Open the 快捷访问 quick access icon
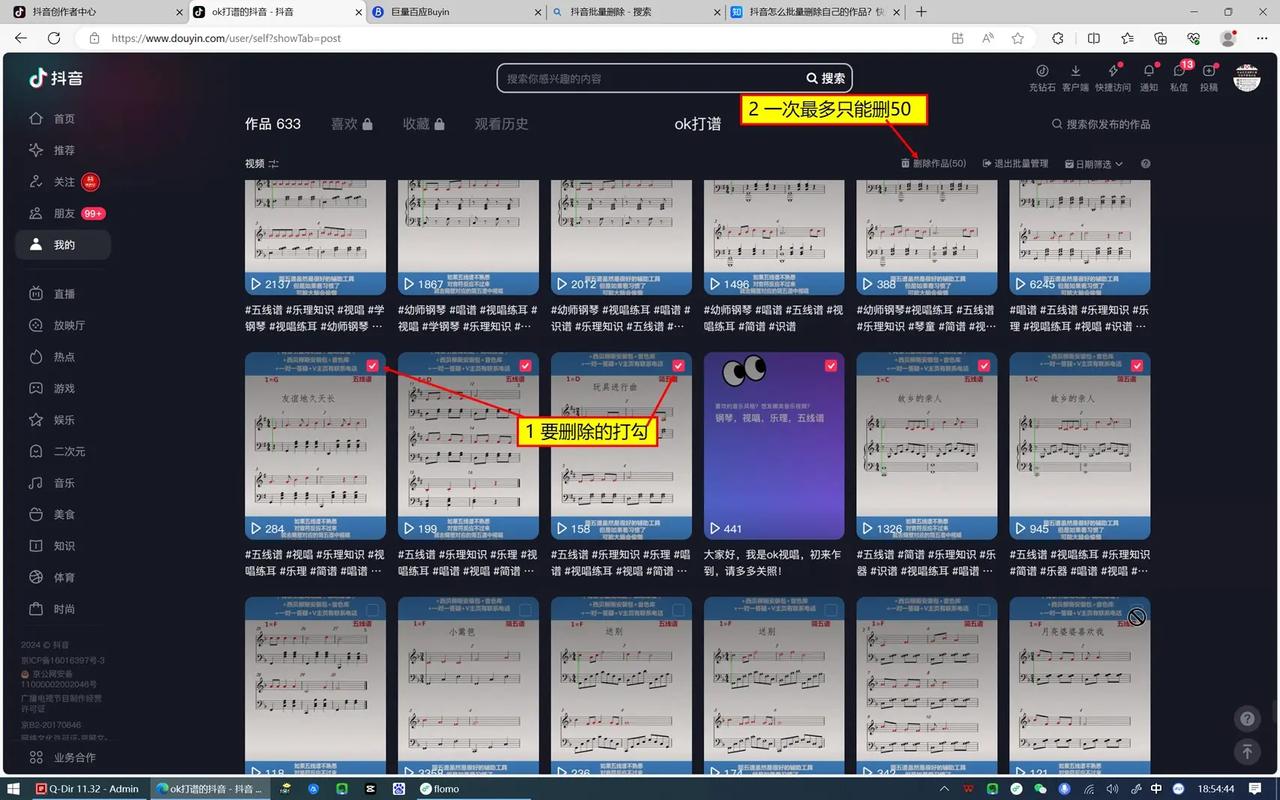Image resolution: width=1280 pixels, height=800 pixels. coord(1113,70)
